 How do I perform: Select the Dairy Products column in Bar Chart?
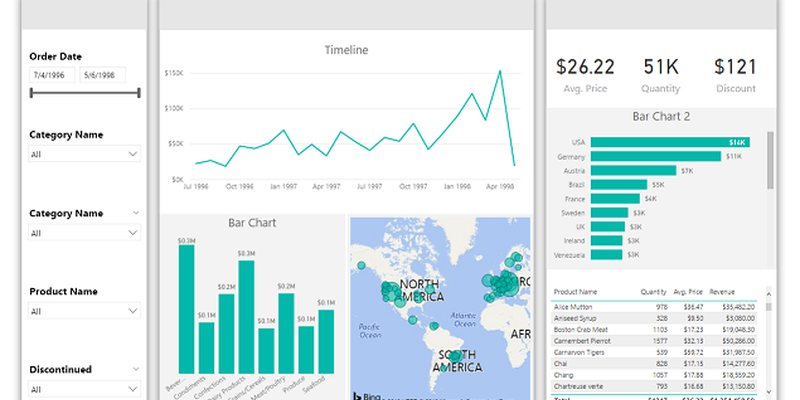(x=246, y=315)
